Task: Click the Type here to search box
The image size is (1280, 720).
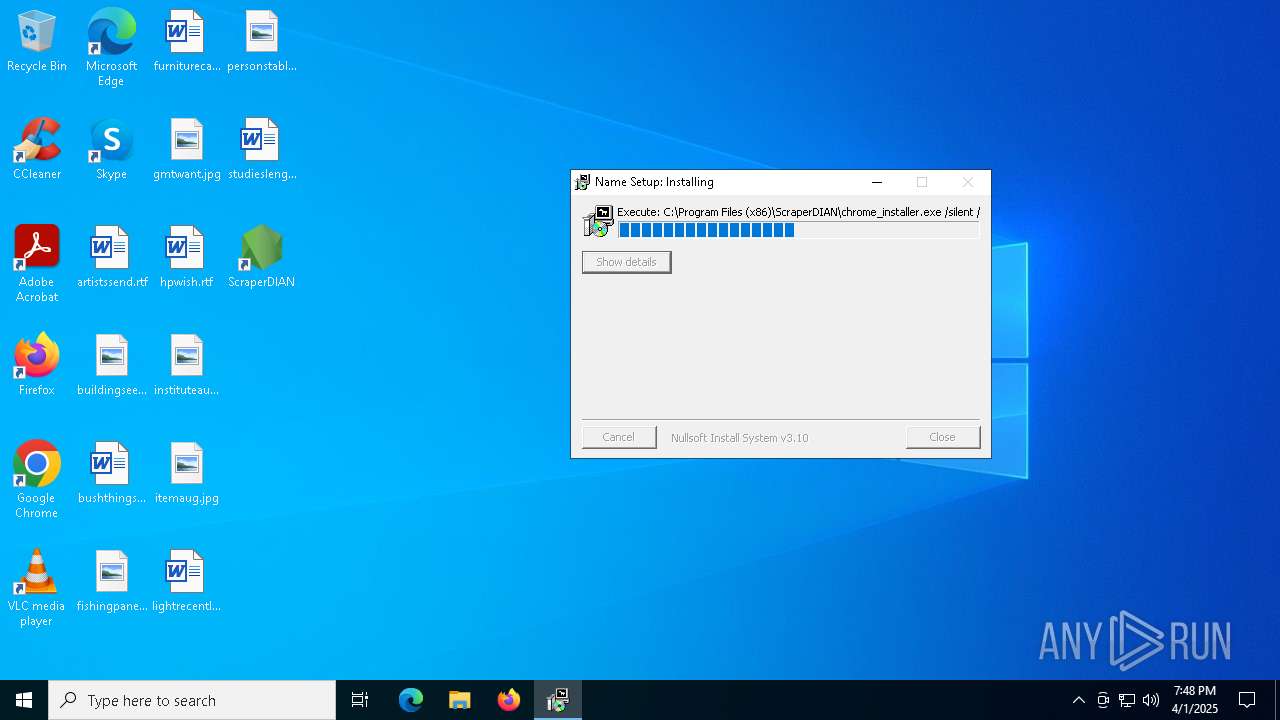Action: [192, 700]
